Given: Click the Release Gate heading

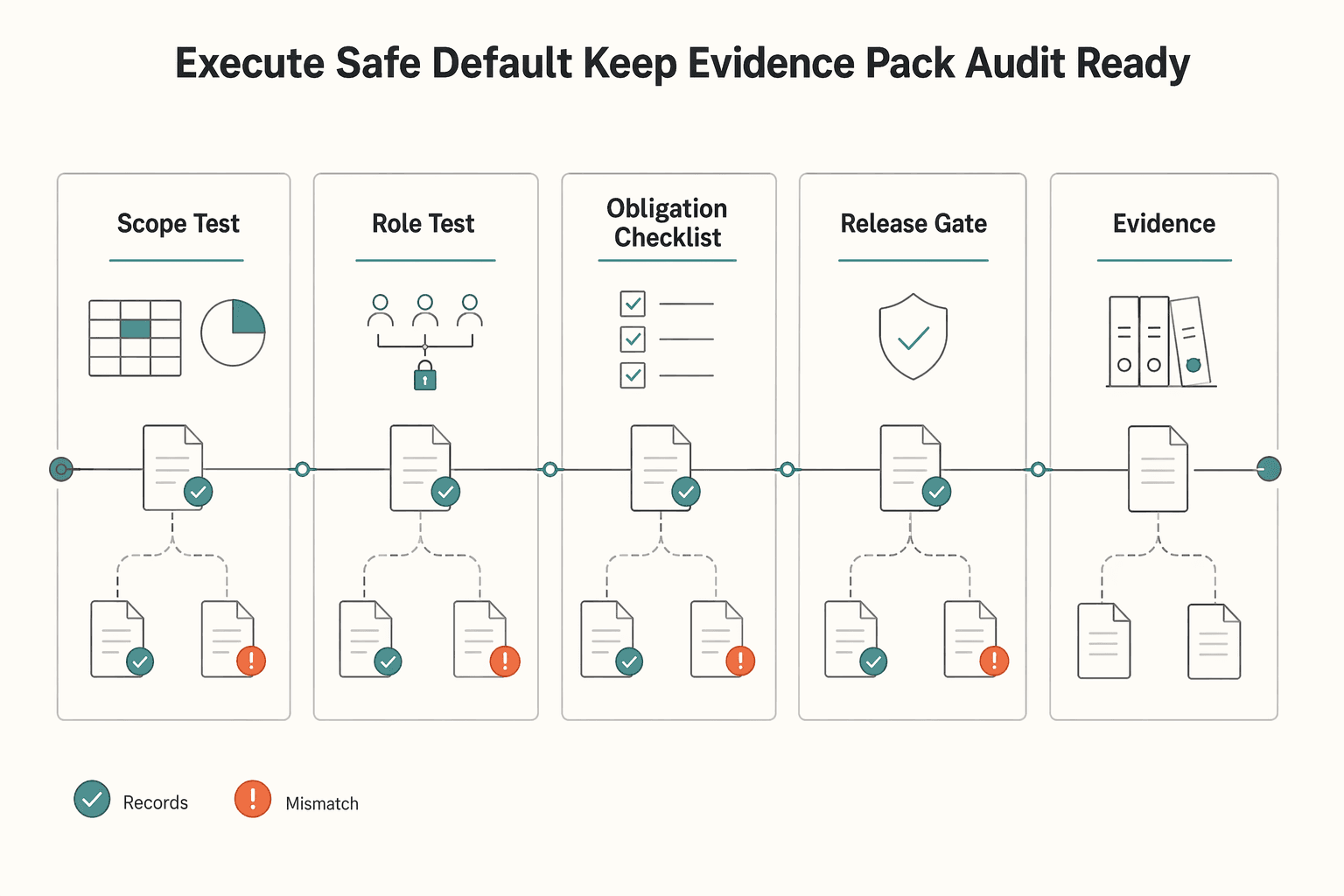Looking at the screenshot, I should 913,224.
